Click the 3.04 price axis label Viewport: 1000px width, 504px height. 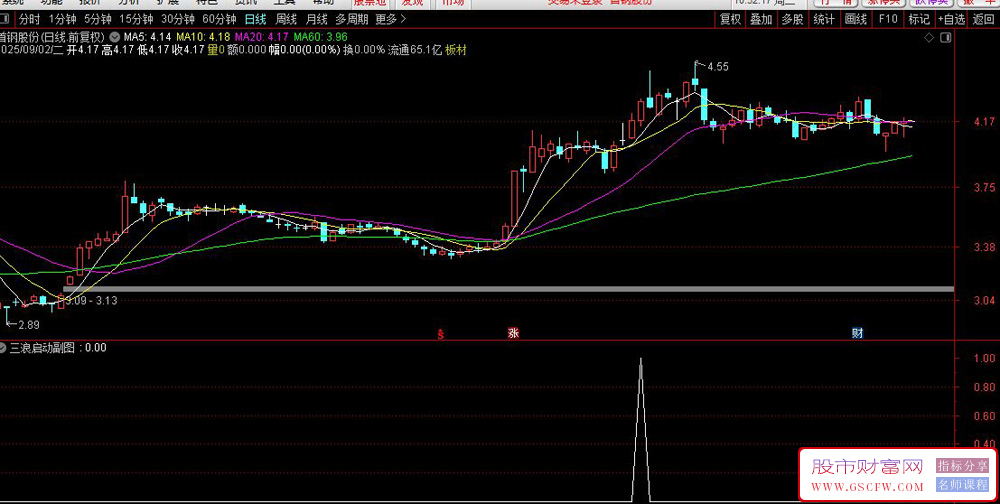982,300
